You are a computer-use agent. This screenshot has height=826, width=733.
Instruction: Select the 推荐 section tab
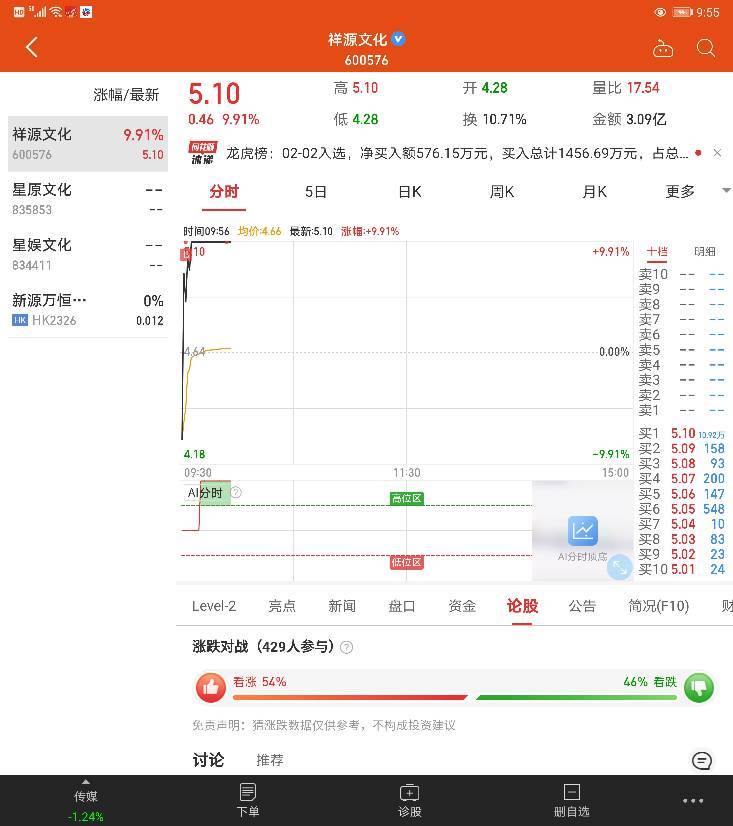click(270, 760)
